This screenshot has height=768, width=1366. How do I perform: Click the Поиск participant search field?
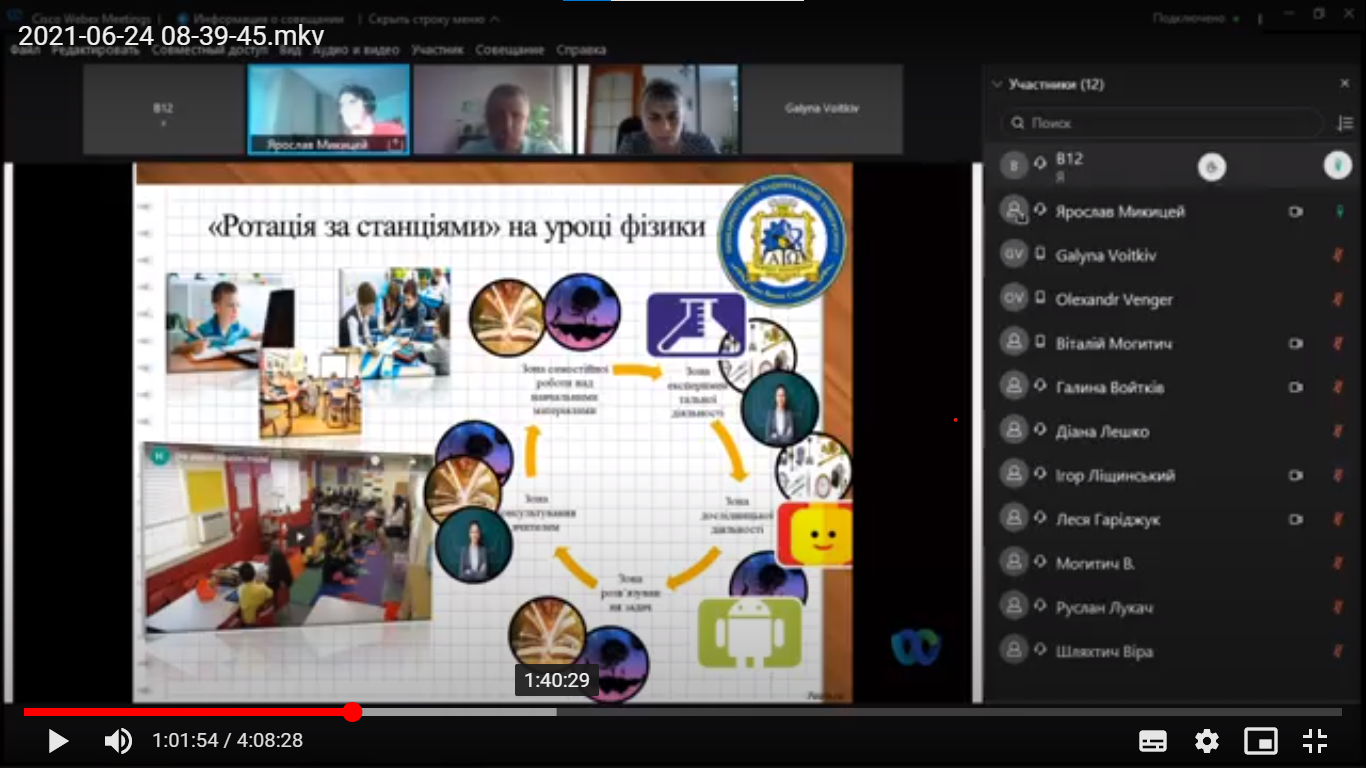[x=1161, y=123]
